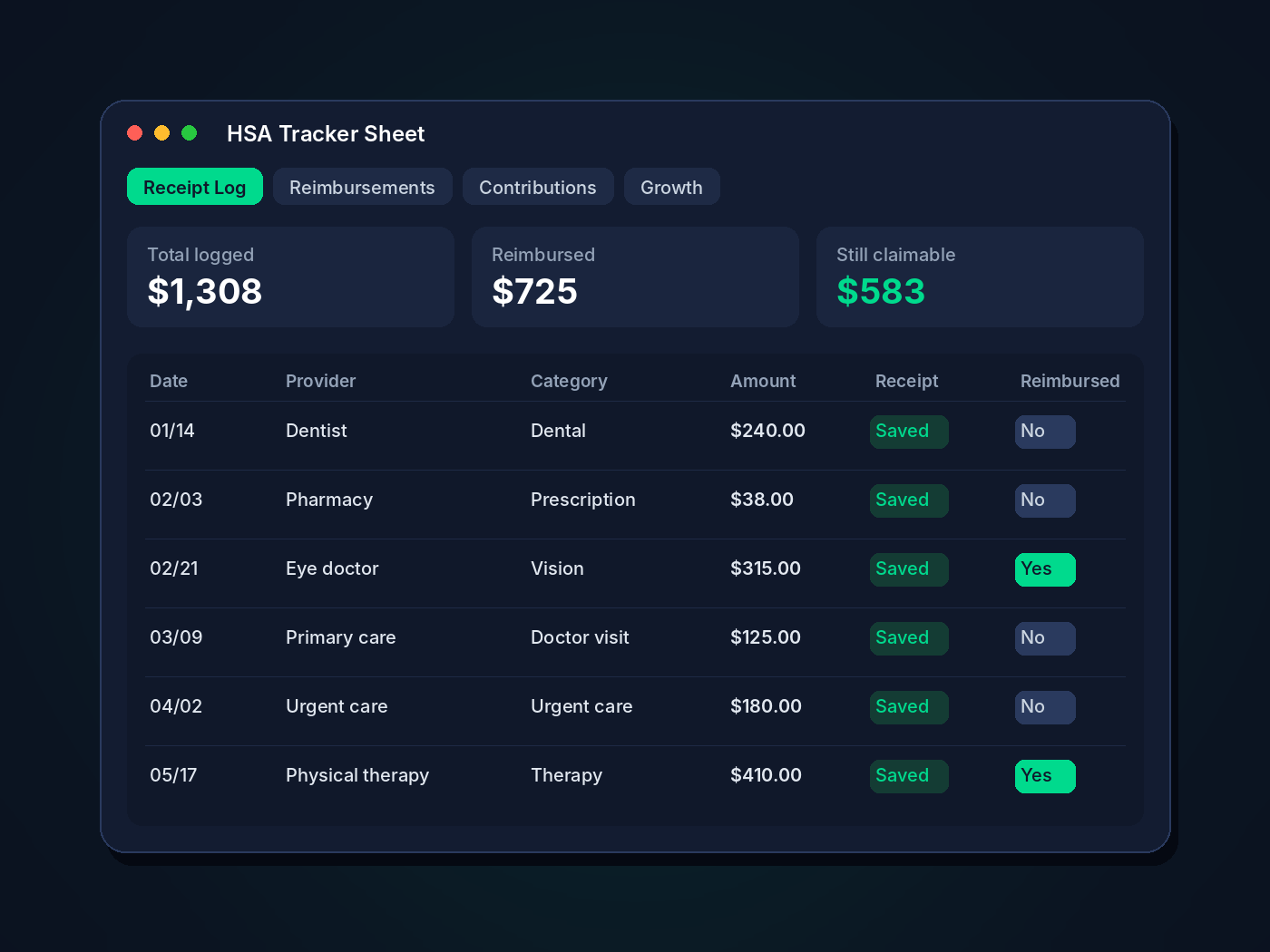Sort by the Date column header
This screenshot has height=952, width=1270.
coord(169,381)
